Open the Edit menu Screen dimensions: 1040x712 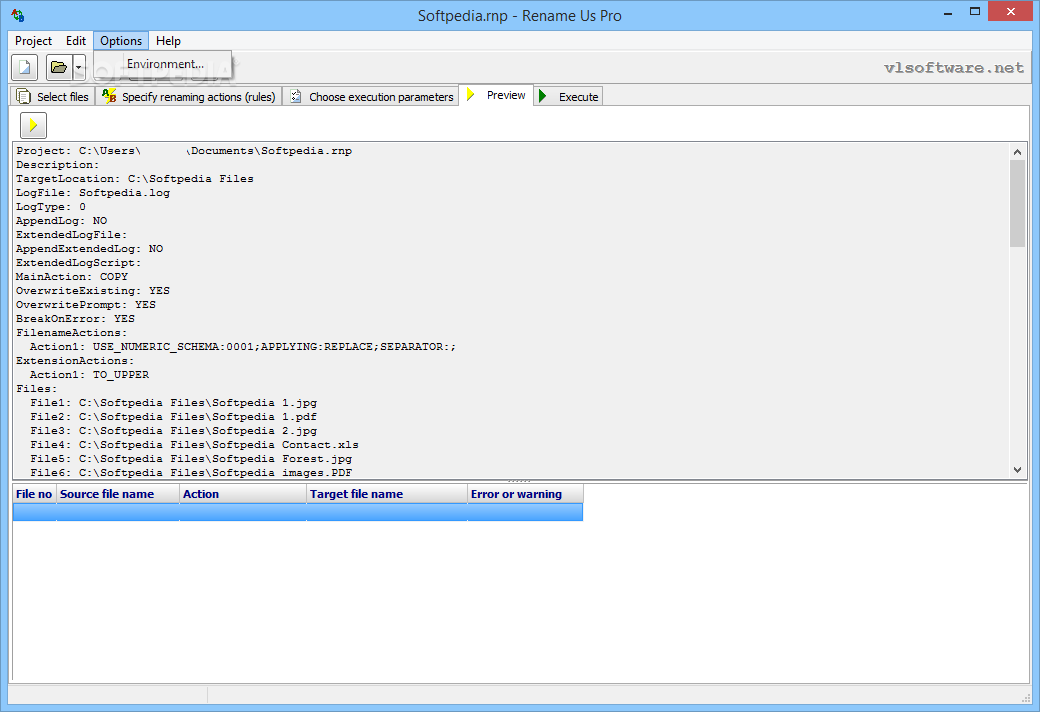pos(76,41)
